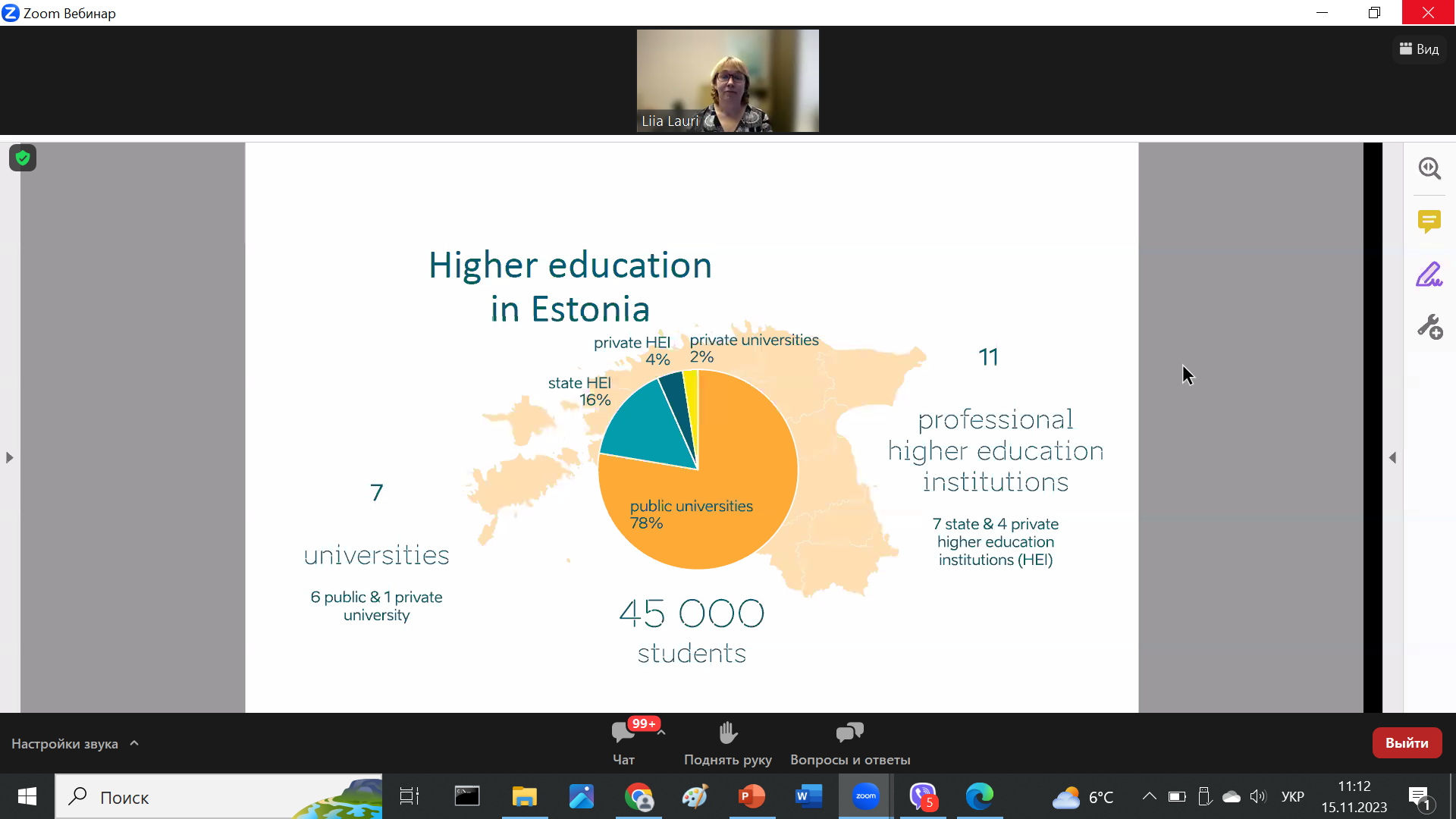Image resolution: width=1456 pixels, height=819 pixels.
Task: Collapse the right tools pane arrow
Action: point(1392,457)
